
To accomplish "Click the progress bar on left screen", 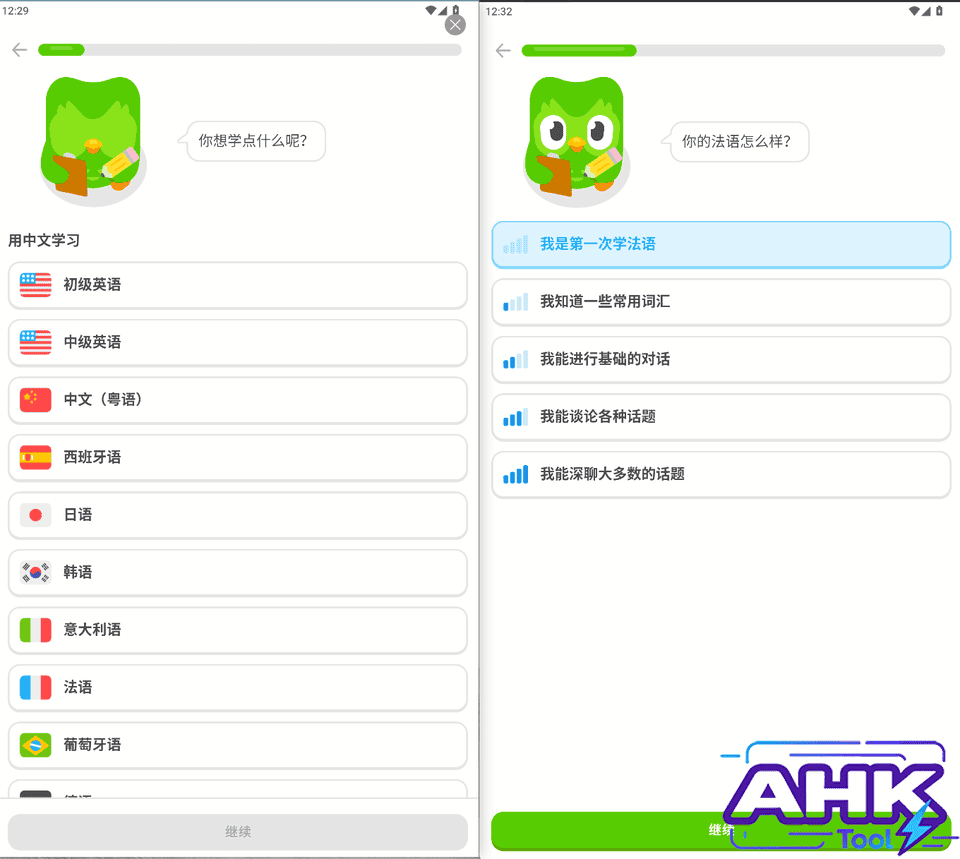I will 250,50.
